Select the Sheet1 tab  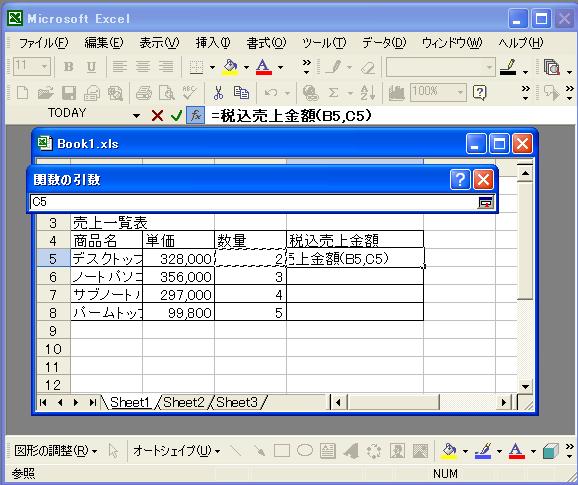pyautogui.click(x=130, y=402)
